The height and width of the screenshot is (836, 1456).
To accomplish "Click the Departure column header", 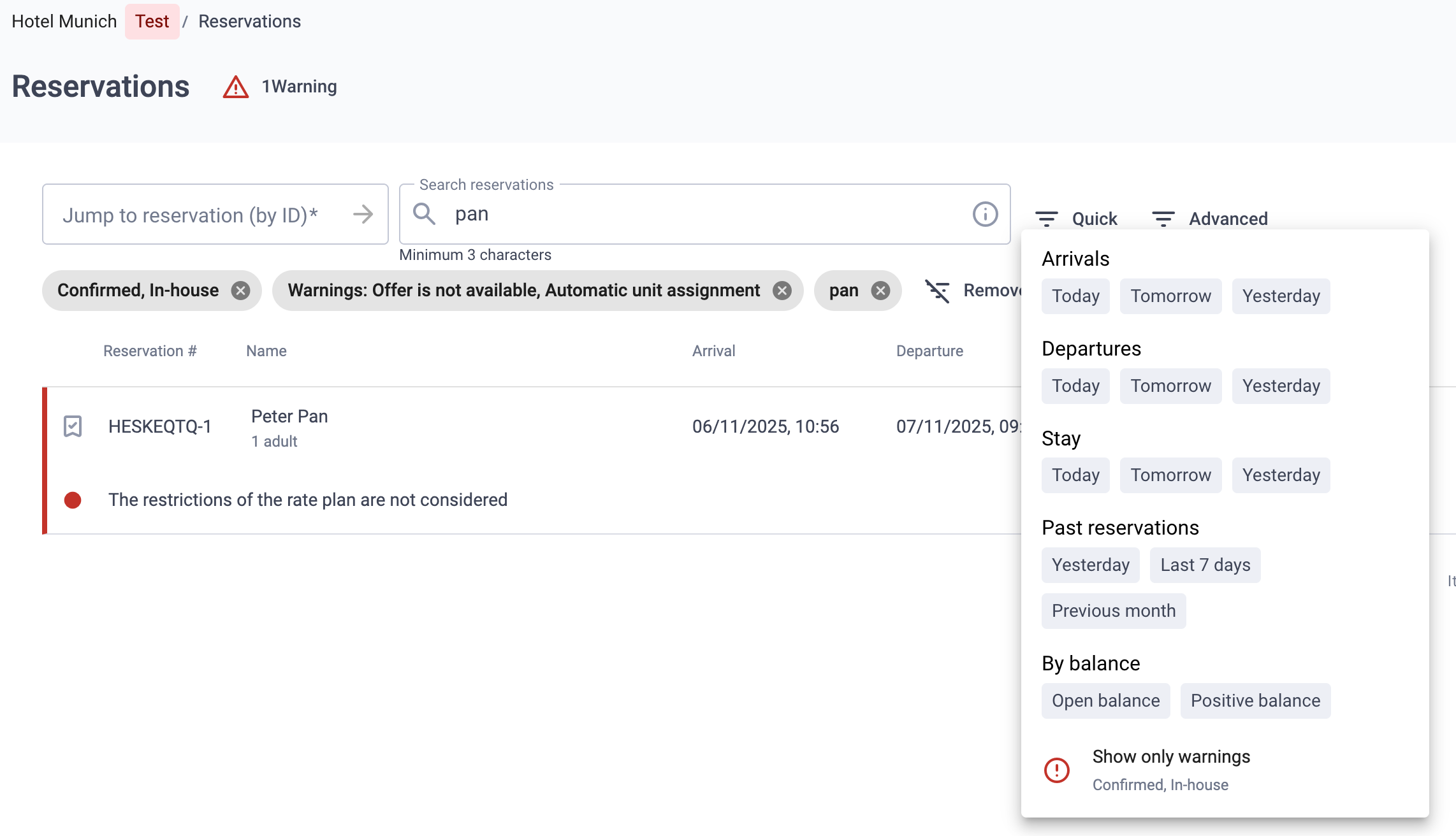I will tap(929, 351).
